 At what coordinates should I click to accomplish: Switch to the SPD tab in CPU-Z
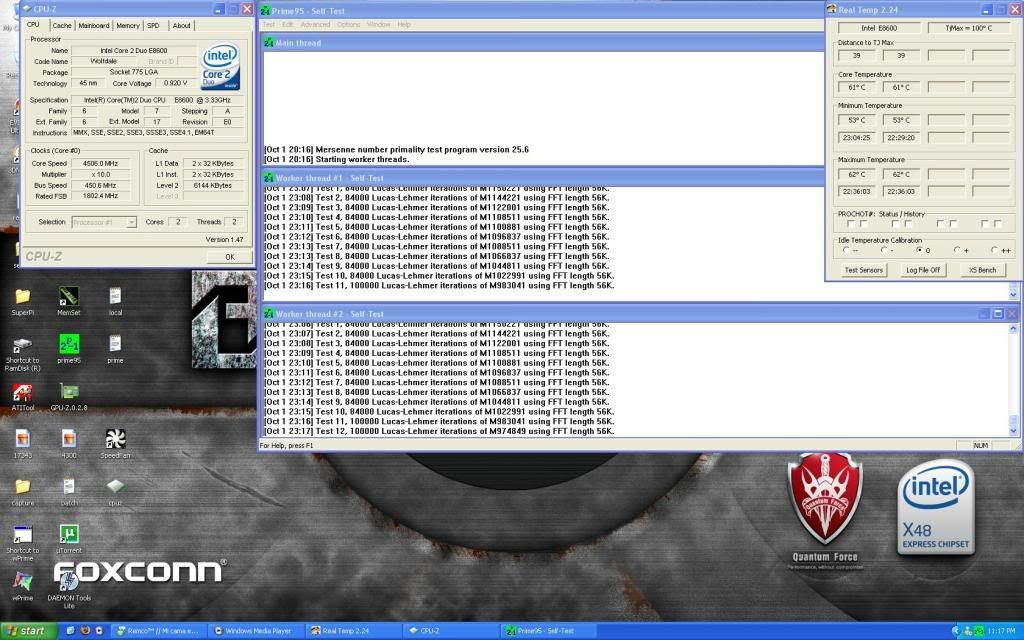click(x=153, y=25)
